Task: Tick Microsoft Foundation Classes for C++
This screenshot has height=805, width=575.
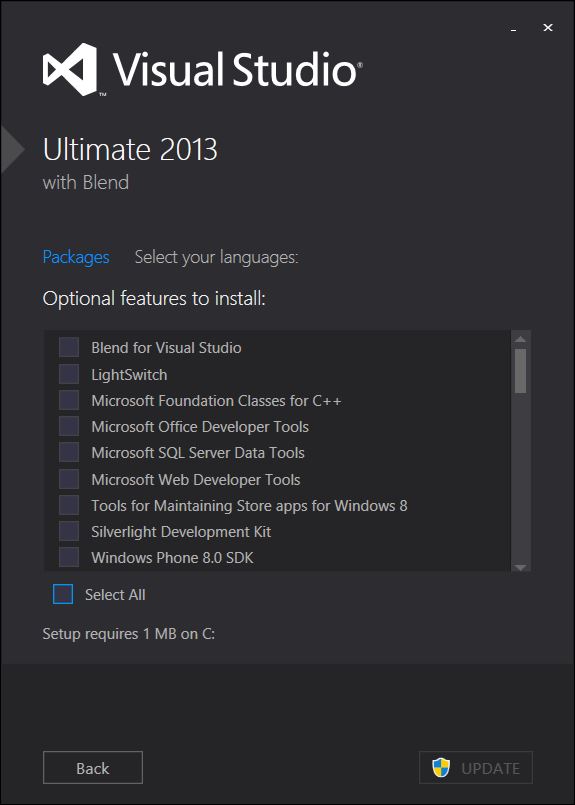Action: click(69, 400)
